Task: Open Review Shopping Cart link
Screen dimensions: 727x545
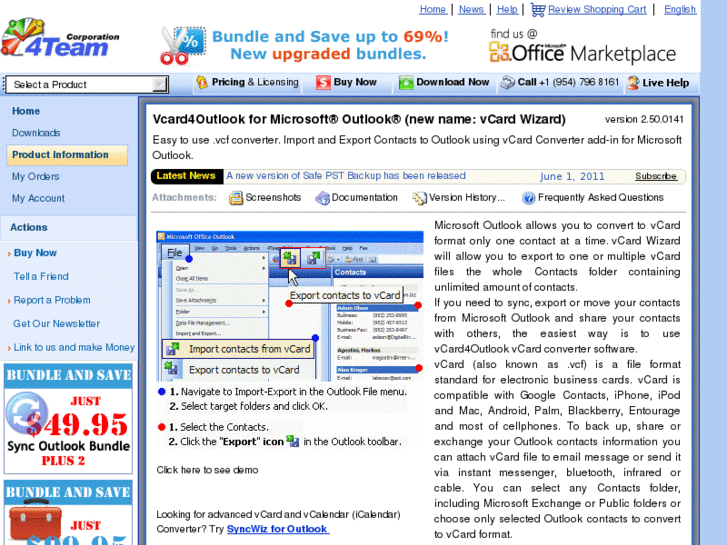Action: point(597,9)
